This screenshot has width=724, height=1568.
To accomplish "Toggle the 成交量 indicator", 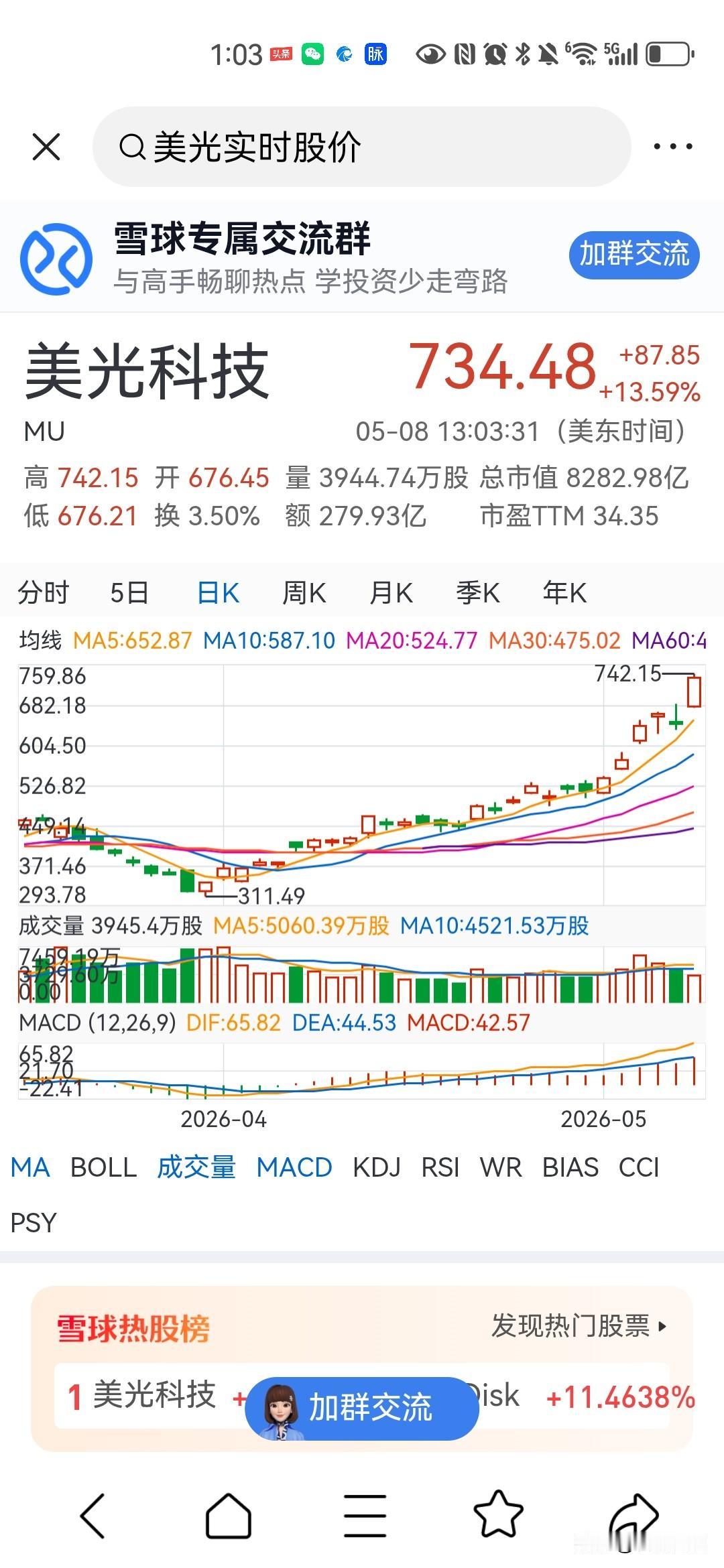I will [x=196, y=1167].
